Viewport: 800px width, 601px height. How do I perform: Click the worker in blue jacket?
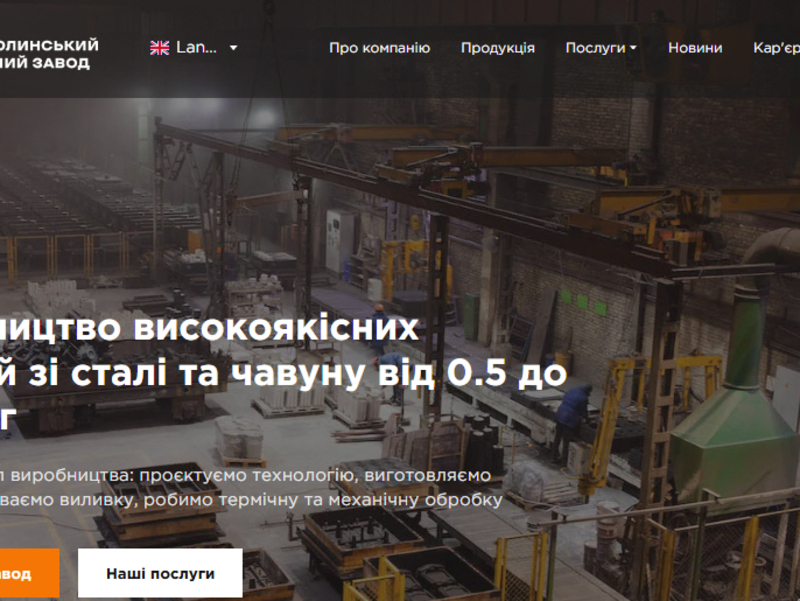pos(573,413)
